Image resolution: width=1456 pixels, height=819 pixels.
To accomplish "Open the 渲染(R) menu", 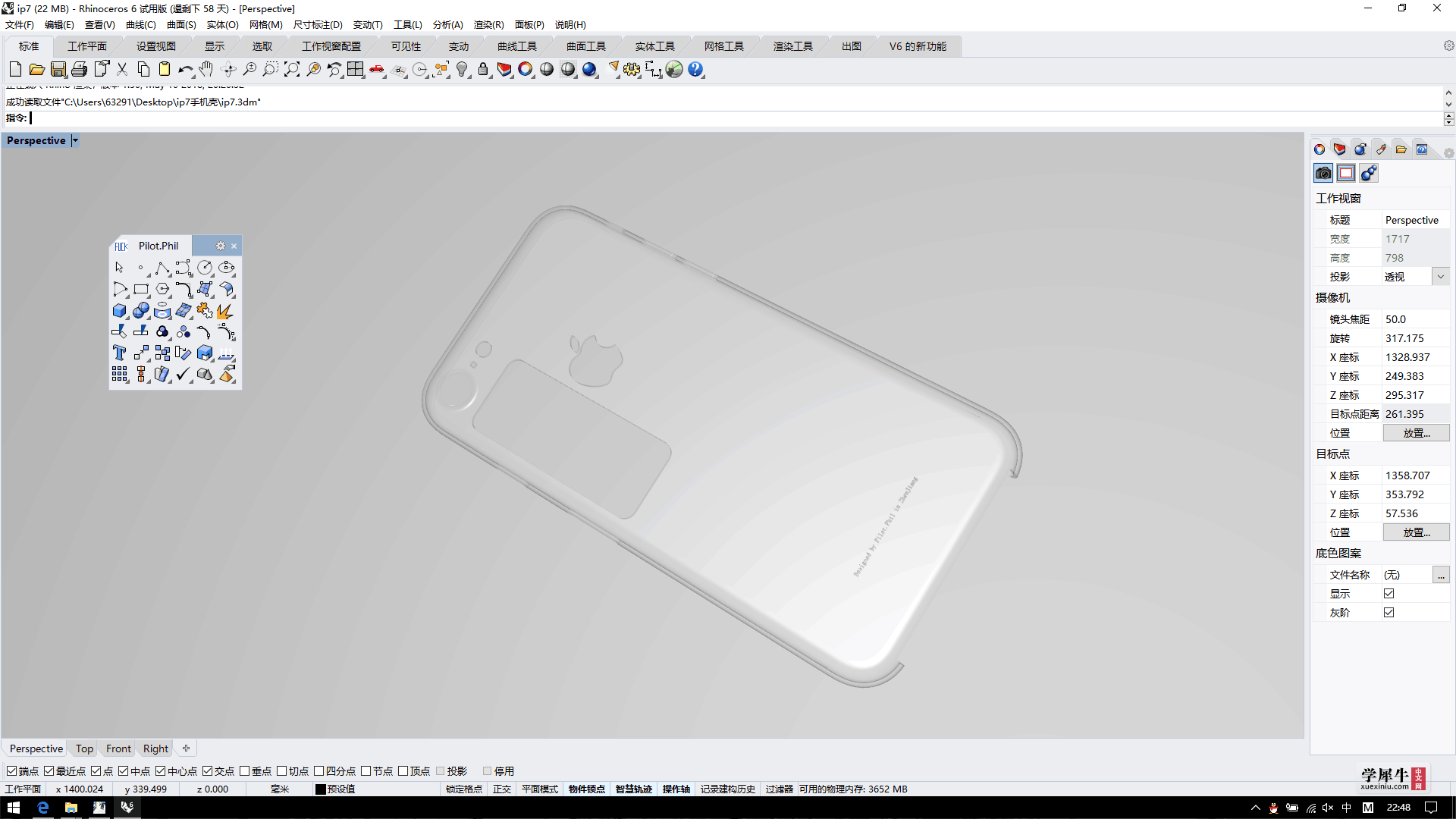I will point(488,25).
